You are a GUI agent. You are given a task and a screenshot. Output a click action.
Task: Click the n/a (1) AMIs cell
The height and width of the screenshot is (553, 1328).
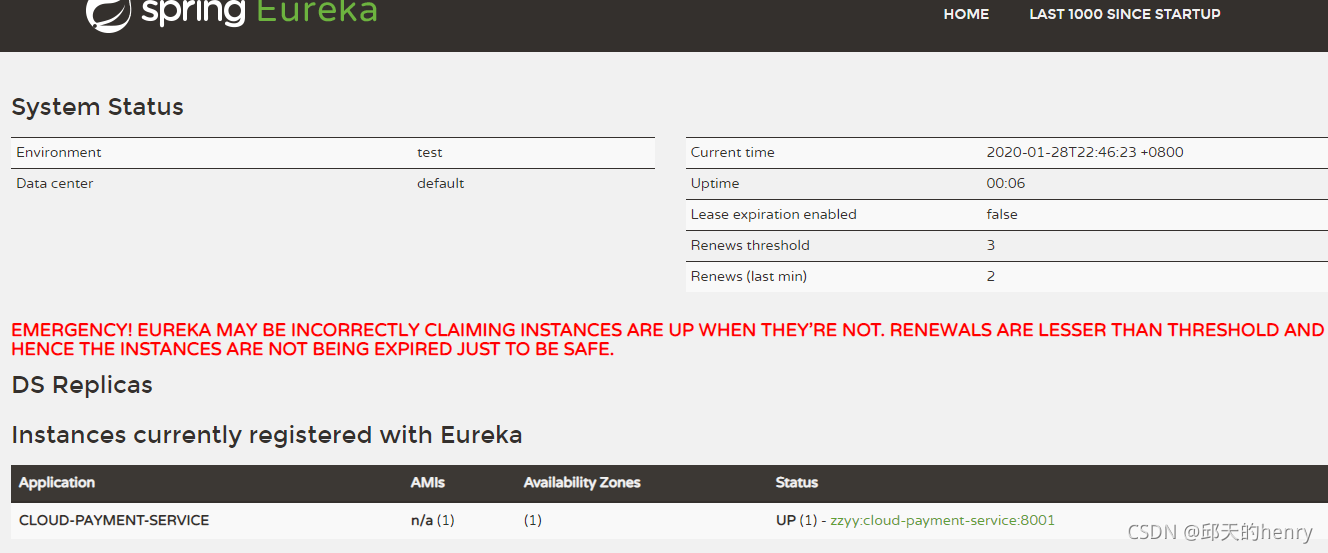pyautogui.click(x=433, y=520)
